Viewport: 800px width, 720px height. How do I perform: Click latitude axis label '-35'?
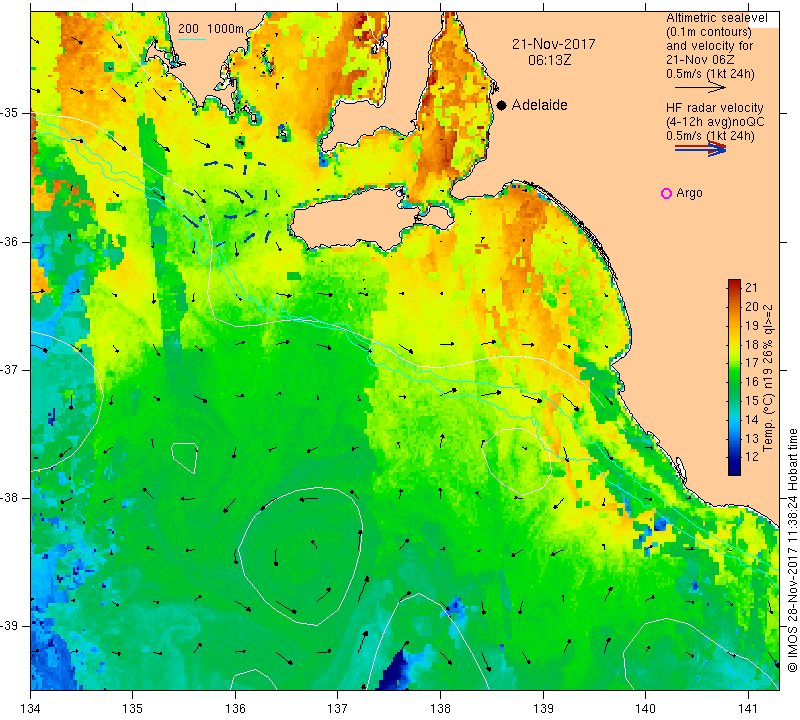point(10,113)
